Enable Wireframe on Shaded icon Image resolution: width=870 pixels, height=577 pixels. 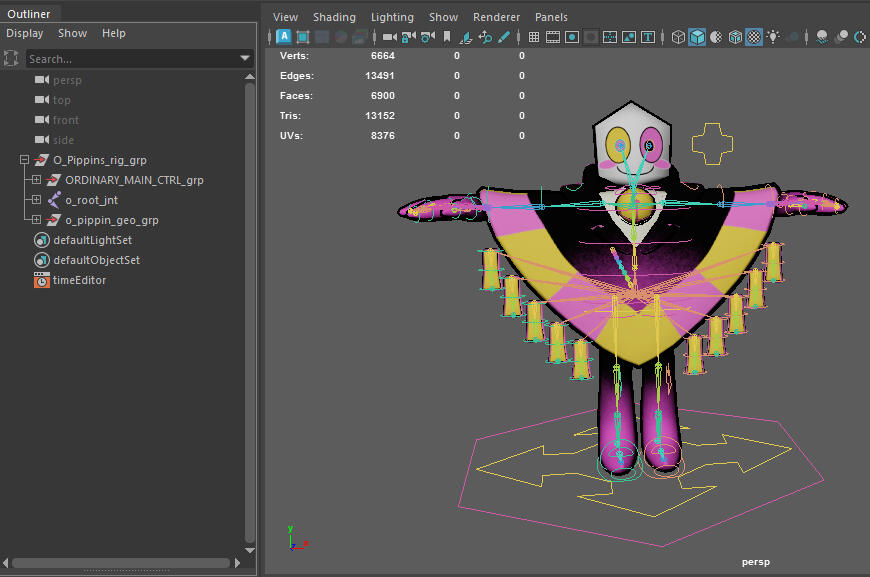tap(735, 37)
